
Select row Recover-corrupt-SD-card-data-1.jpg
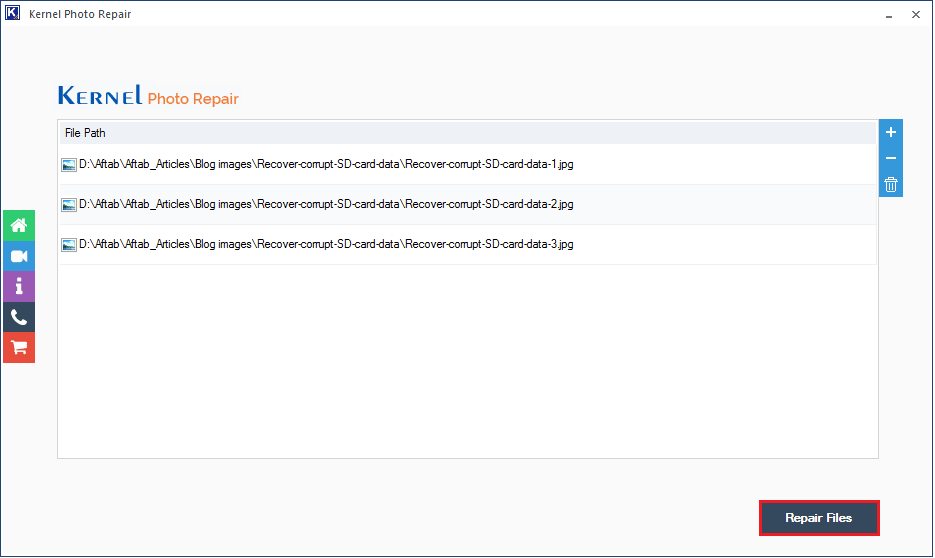pos(468,165)
